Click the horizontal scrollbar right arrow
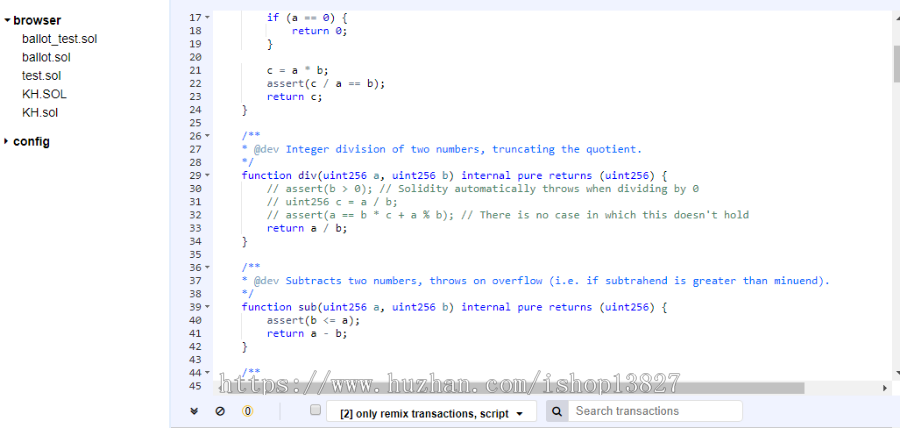The width and height of the screenshot is (900, 428). click(x=885, y=388)
